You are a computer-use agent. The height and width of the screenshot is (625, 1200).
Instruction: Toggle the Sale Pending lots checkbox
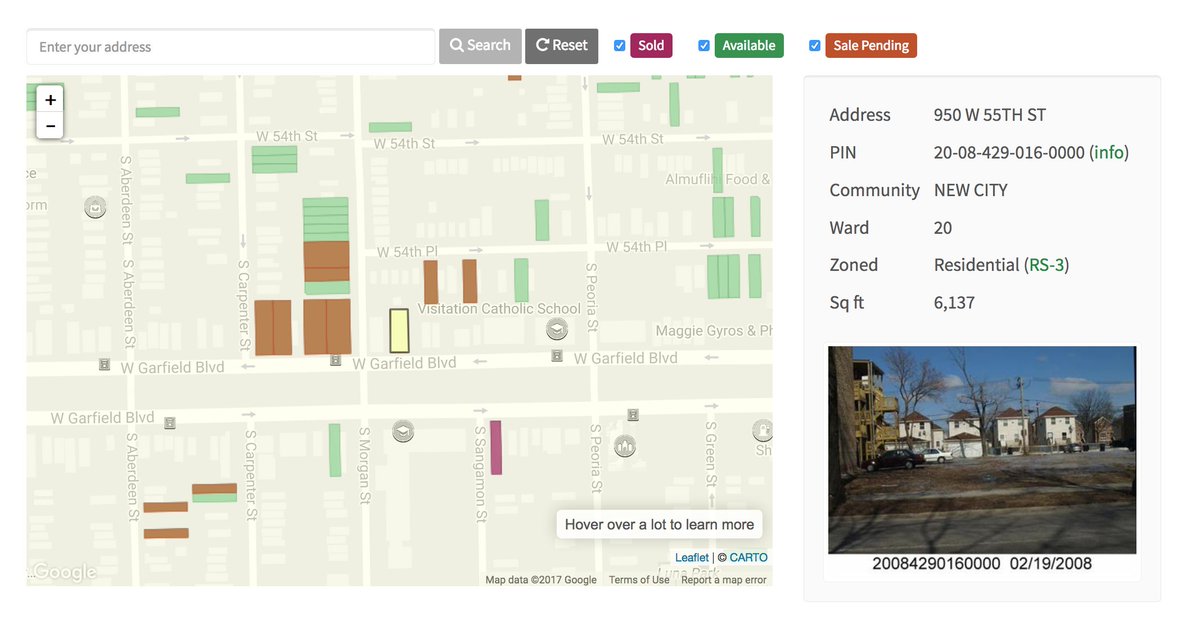[x=815, y=46]
